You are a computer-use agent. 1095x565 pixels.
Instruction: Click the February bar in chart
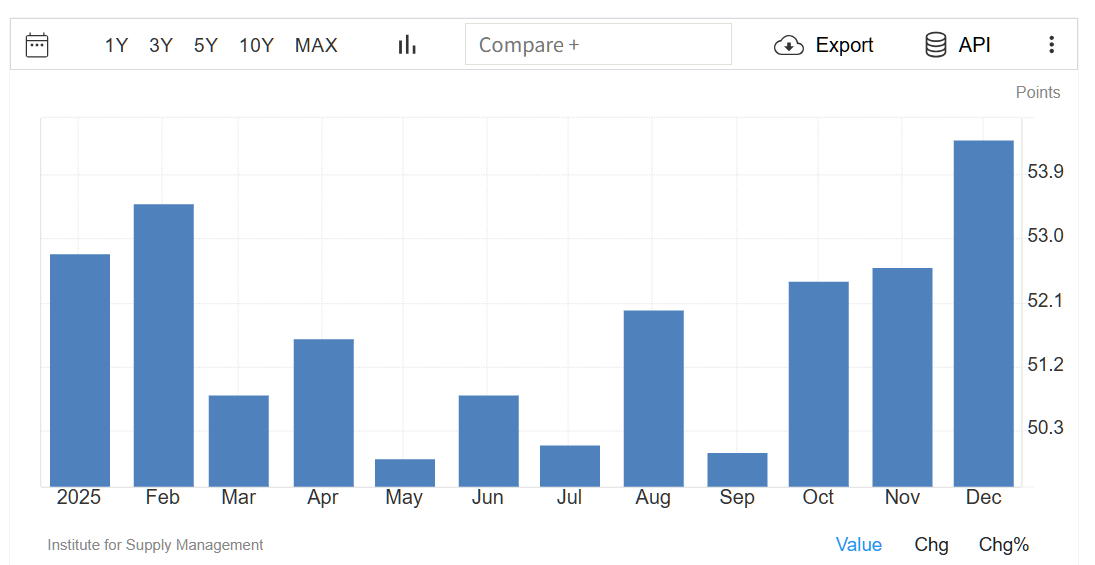163,345
